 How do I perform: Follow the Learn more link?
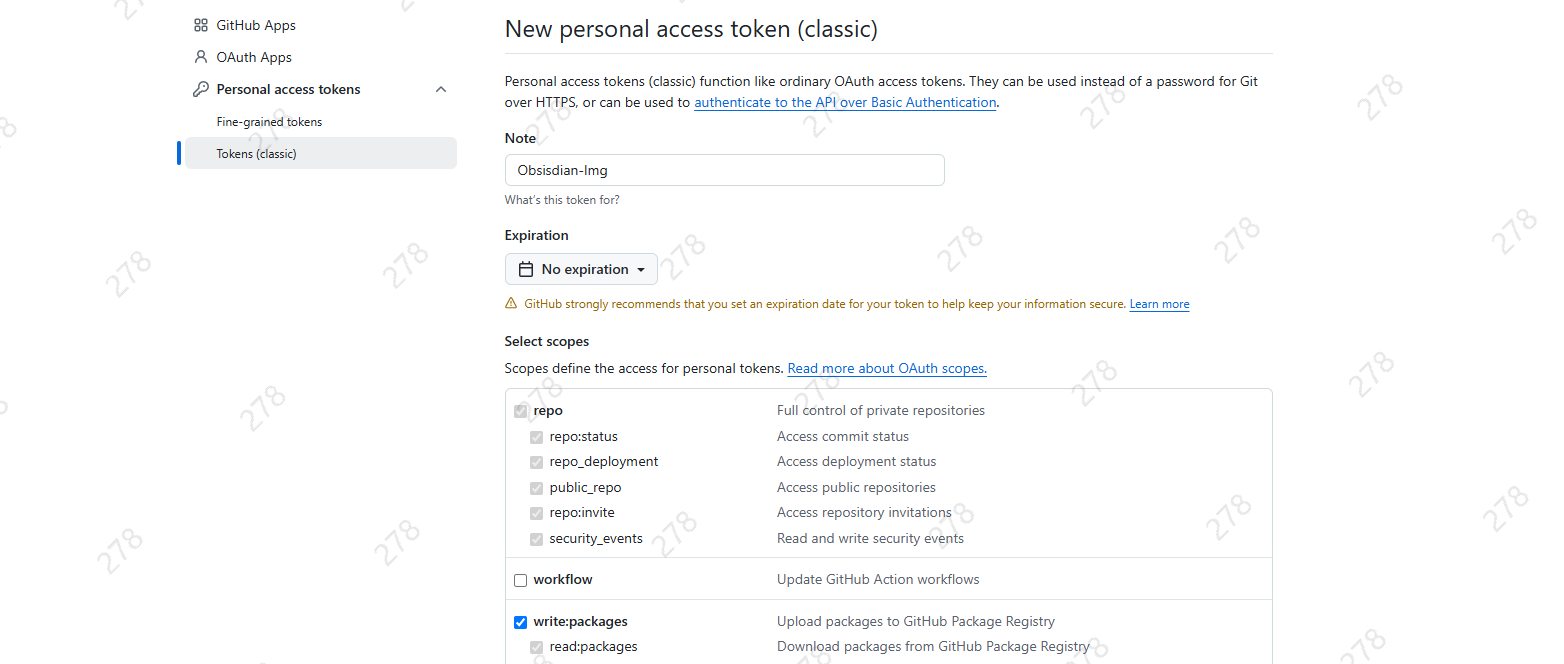1159,304
